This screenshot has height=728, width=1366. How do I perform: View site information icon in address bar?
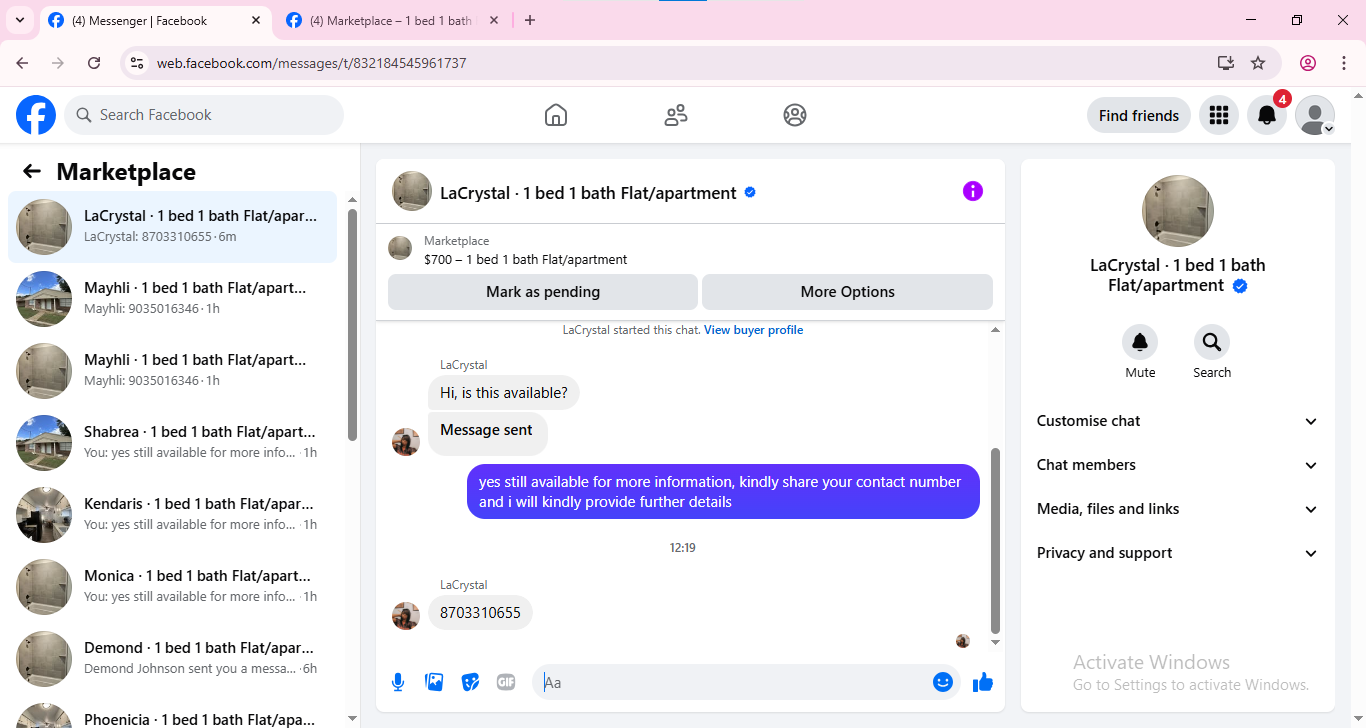[x=138, y=63]
